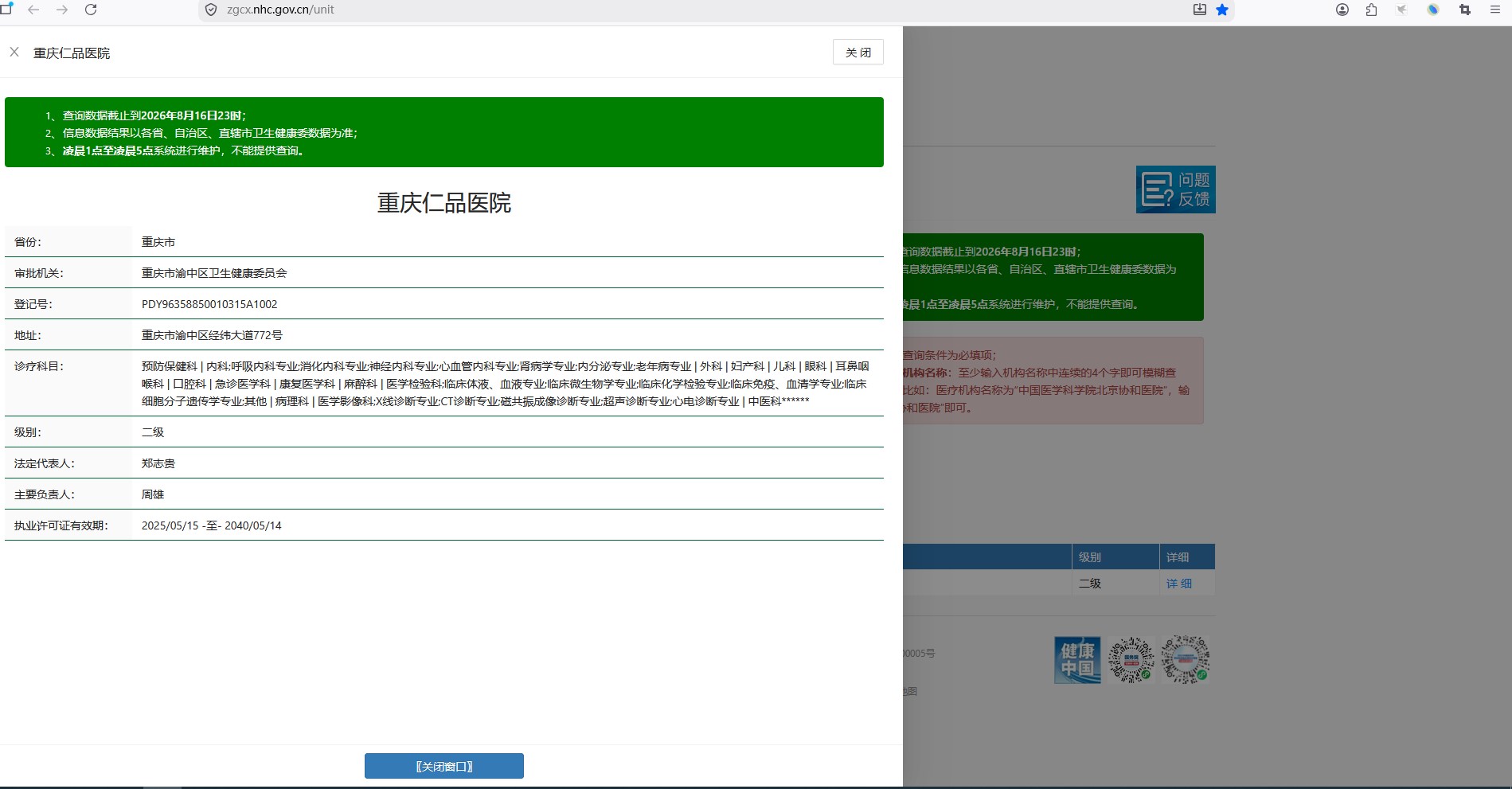Click the province value 重庆市
Viewport: 1512px width, 789px height.
click(158, 242)
